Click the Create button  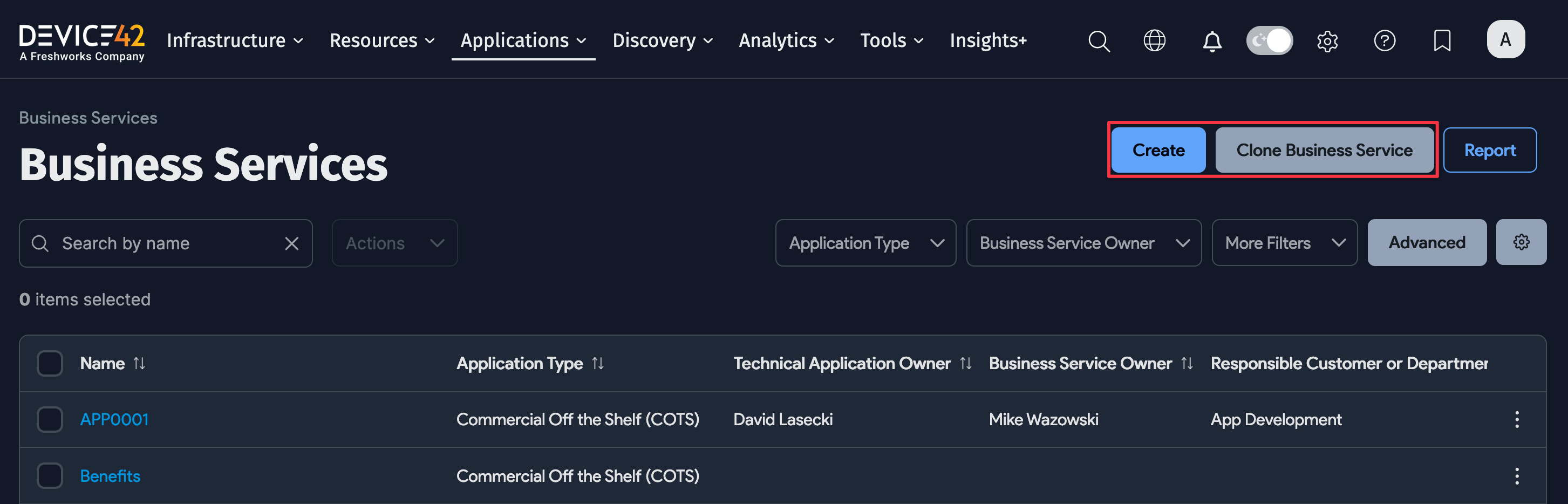1158,149
